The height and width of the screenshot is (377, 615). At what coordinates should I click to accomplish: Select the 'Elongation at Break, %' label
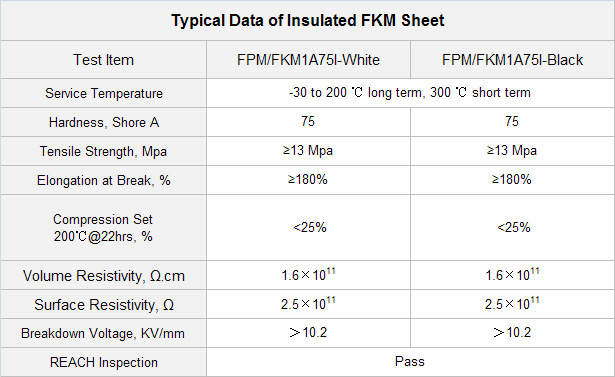pos(104,180)
